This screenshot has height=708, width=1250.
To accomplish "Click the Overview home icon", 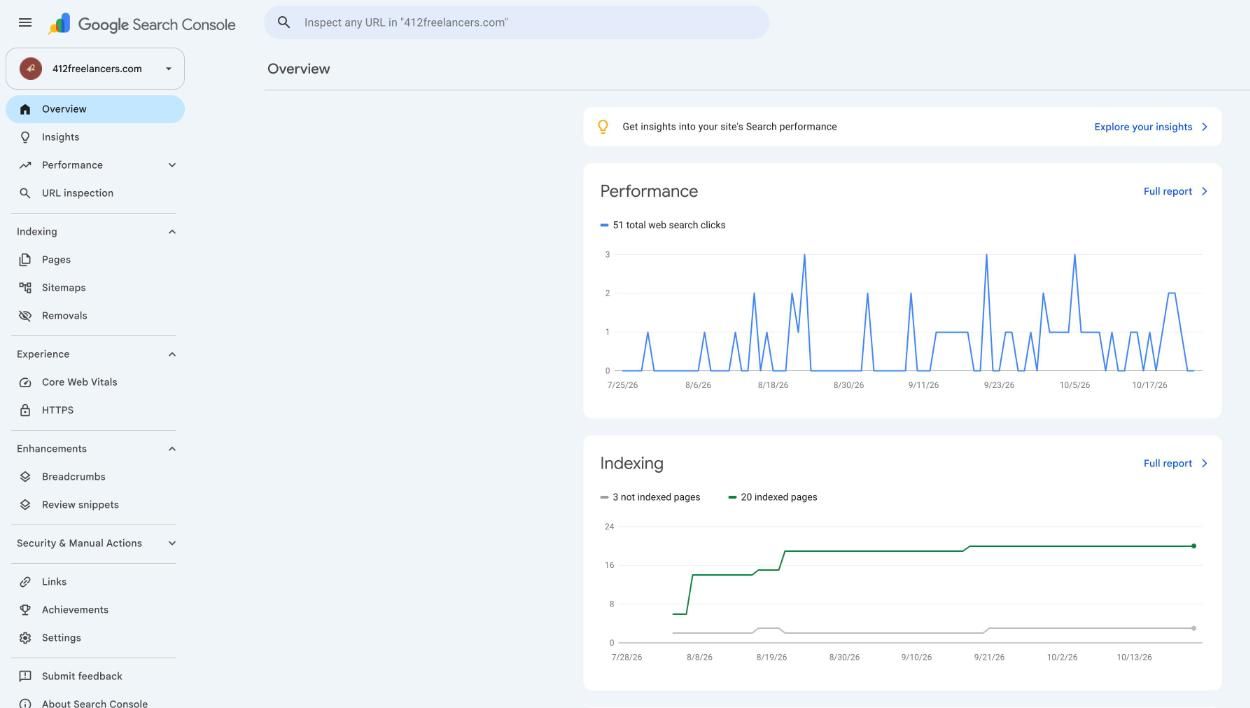I will click(x=25, y=109).
